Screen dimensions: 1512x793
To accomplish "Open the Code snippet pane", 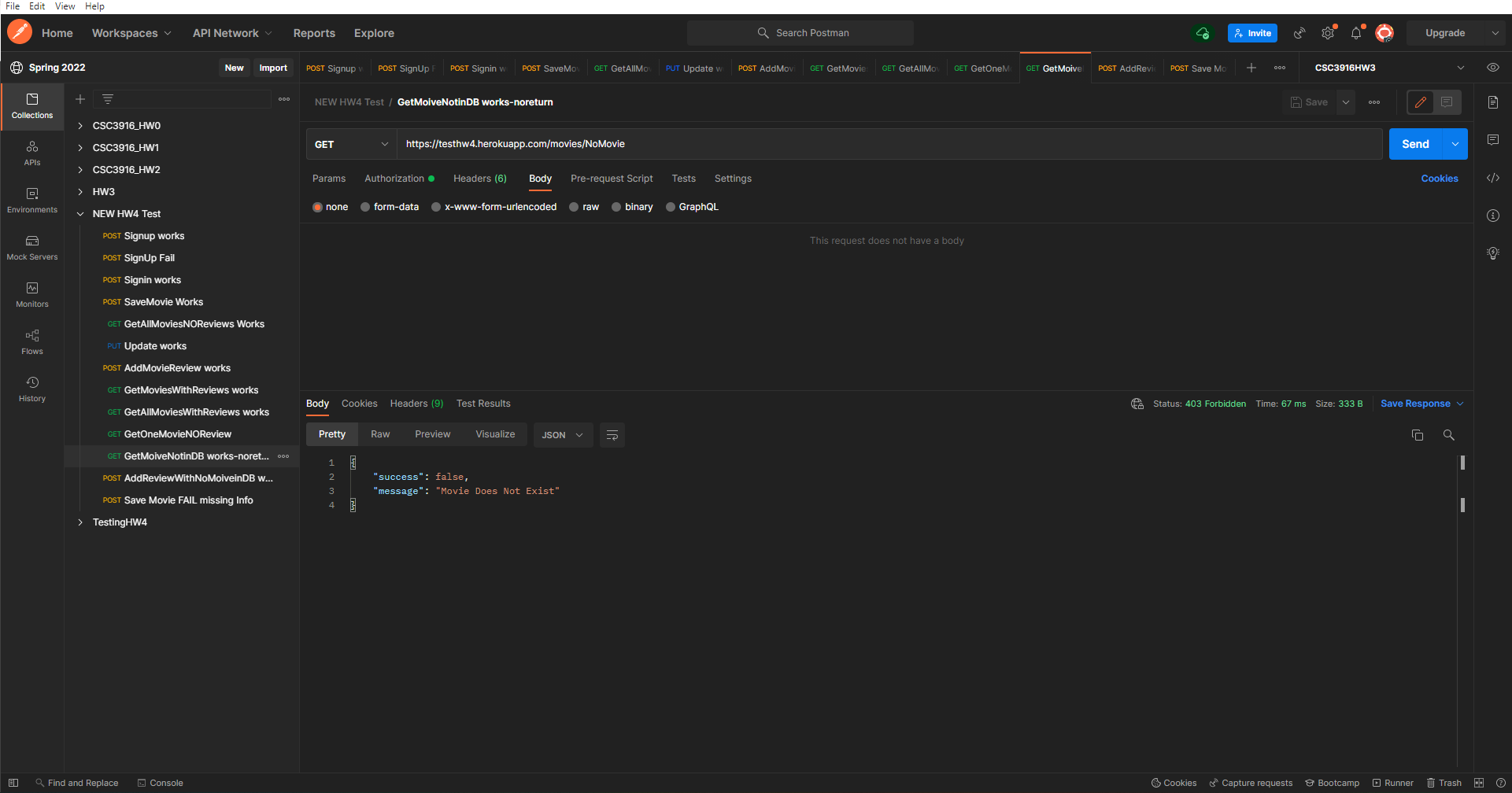I will 1493,178.
